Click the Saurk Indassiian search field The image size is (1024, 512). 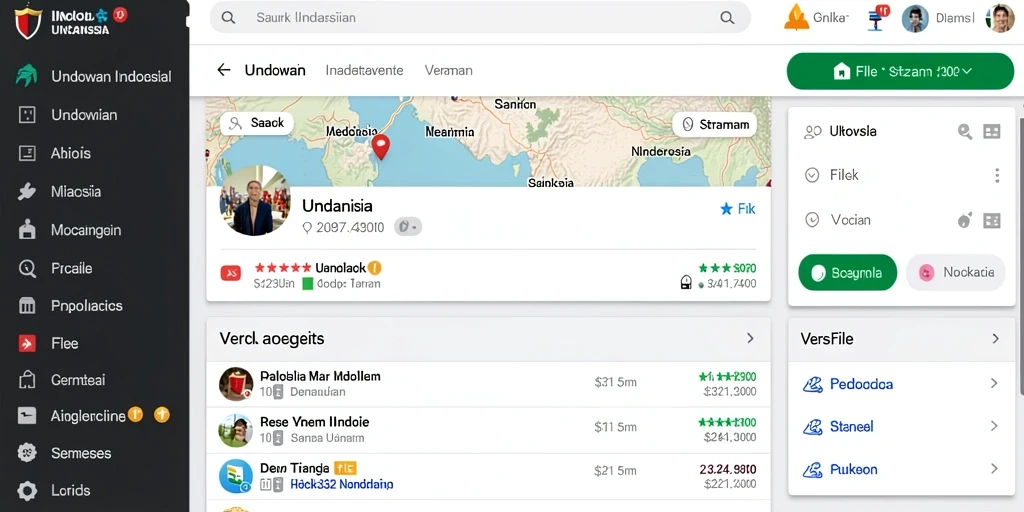480,18
